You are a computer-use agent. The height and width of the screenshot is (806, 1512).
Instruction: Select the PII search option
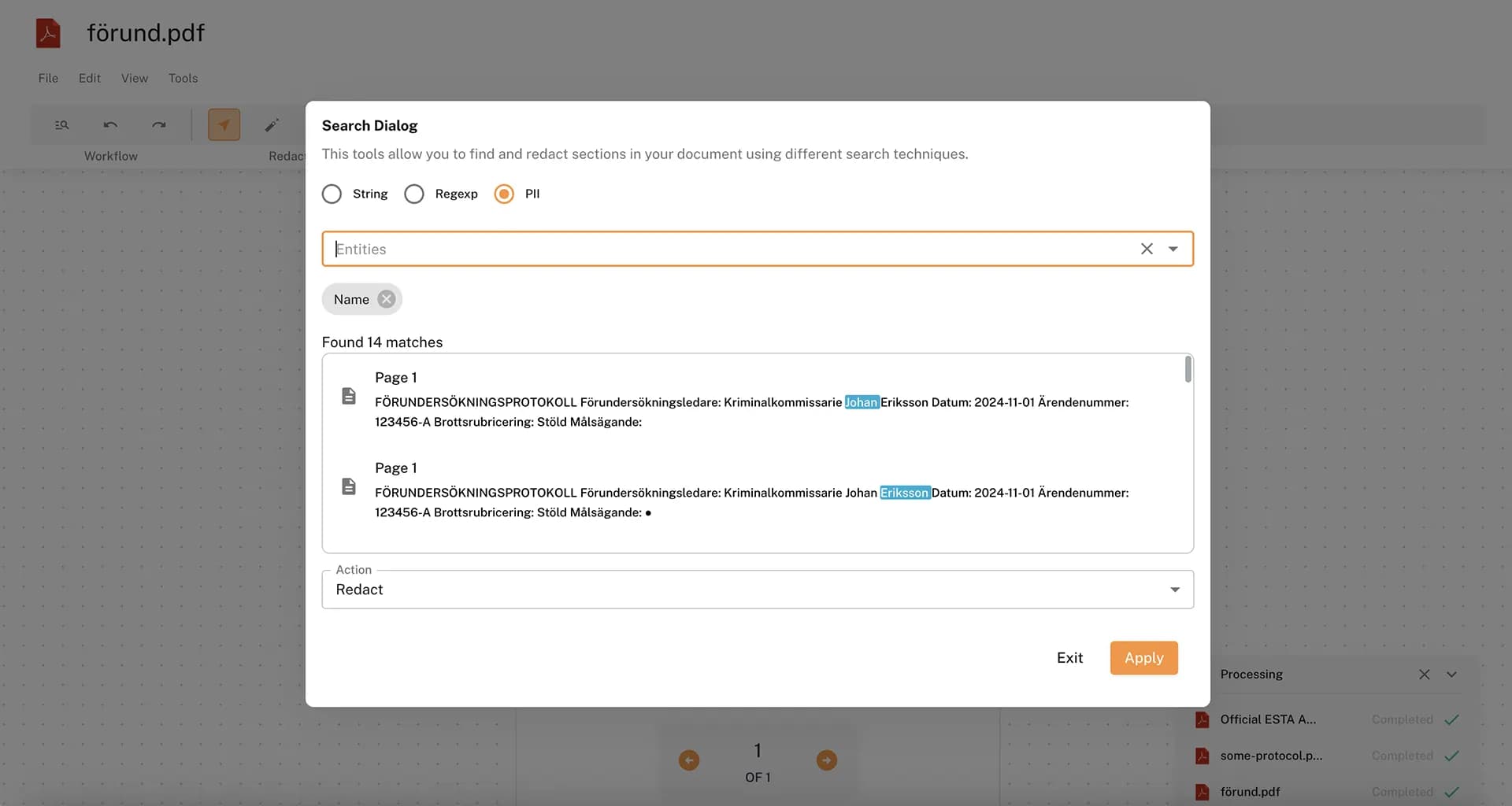(x=504, y=194)
